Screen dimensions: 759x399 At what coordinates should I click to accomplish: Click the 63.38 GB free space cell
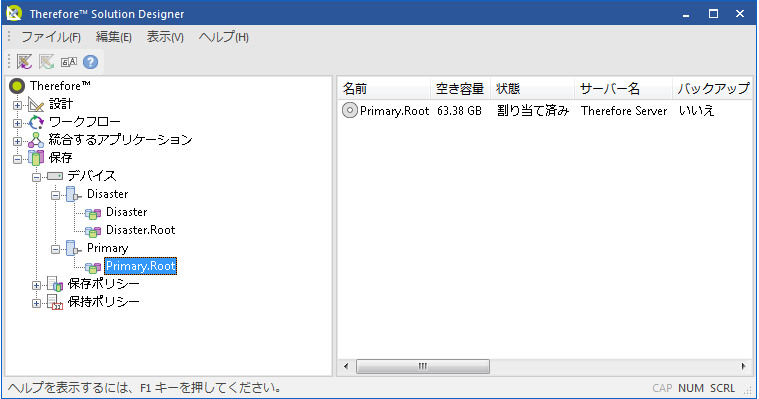459,111
